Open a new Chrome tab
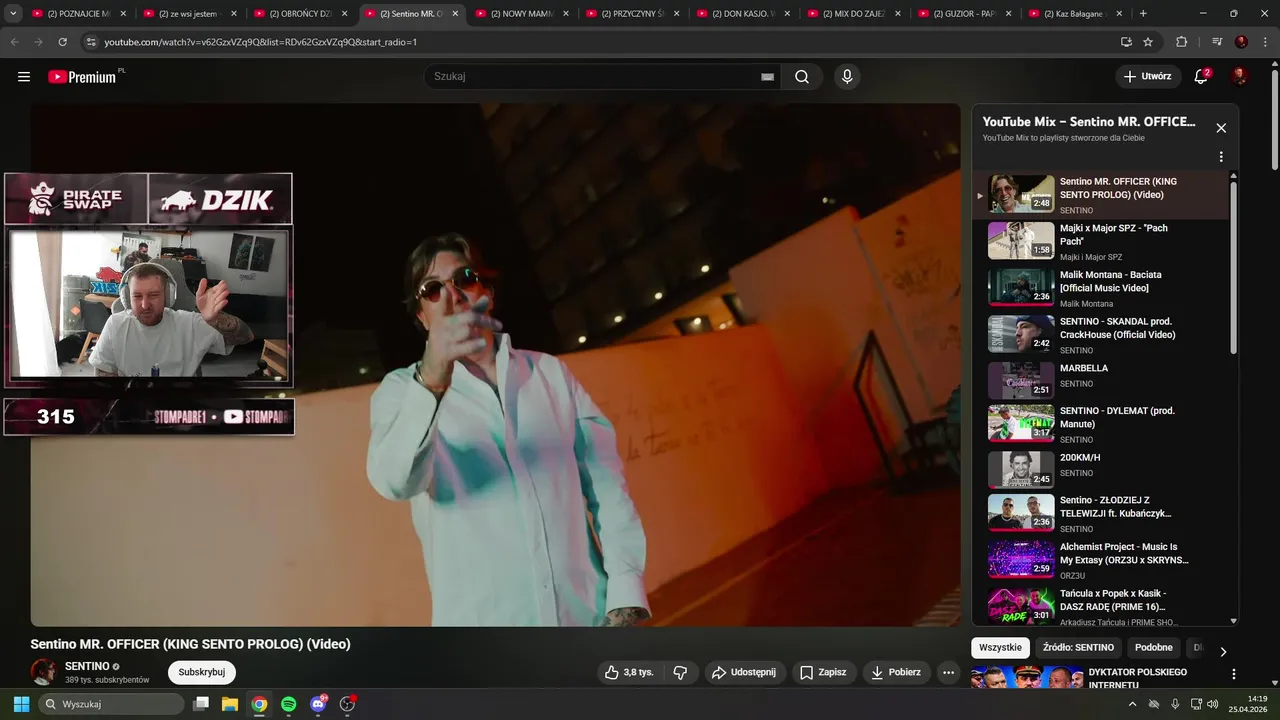1280x720 pixels. pyautogui.click(x=1143, y=14)
